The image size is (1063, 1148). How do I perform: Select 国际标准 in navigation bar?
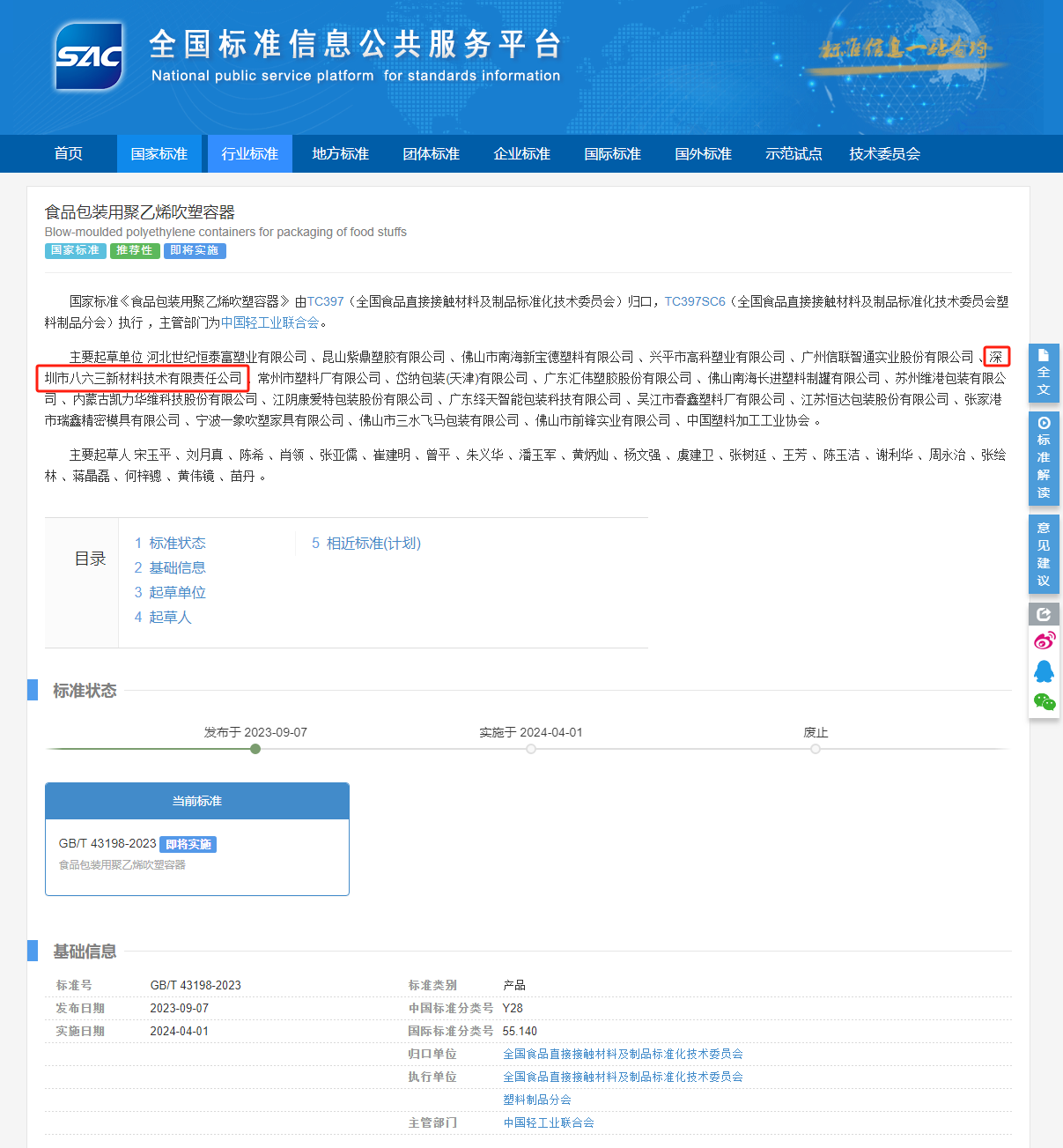613,153
